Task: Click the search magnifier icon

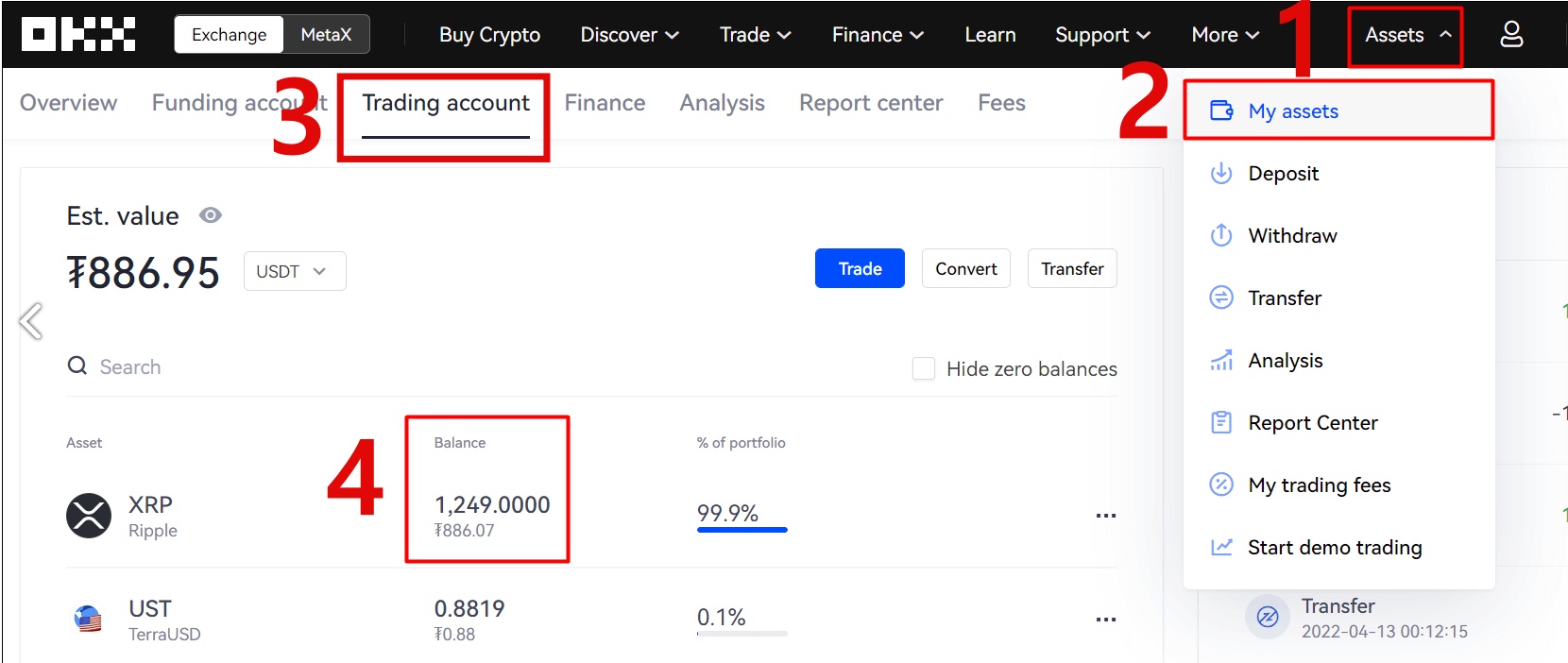Action: pos(77,365)
